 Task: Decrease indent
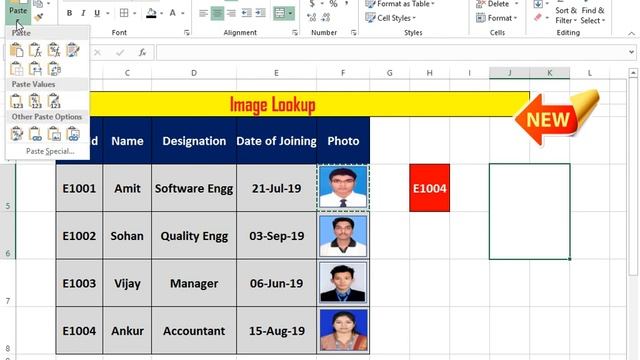point(246,13)
